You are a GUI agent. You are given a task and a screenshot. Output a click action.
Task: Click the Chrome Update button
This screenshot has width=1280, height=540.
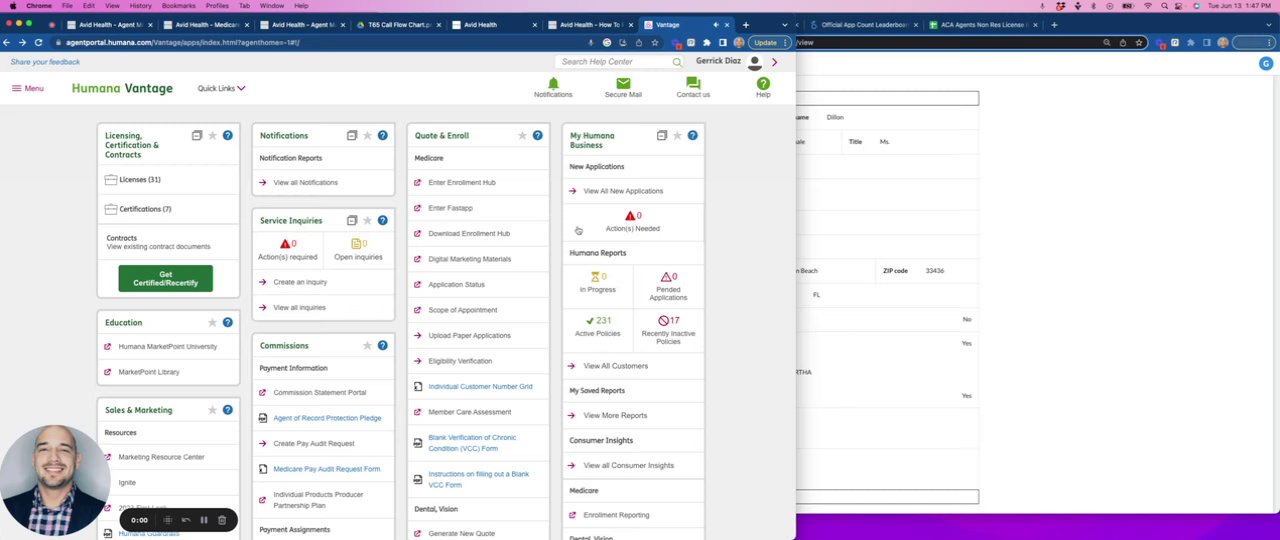[765, 42]
